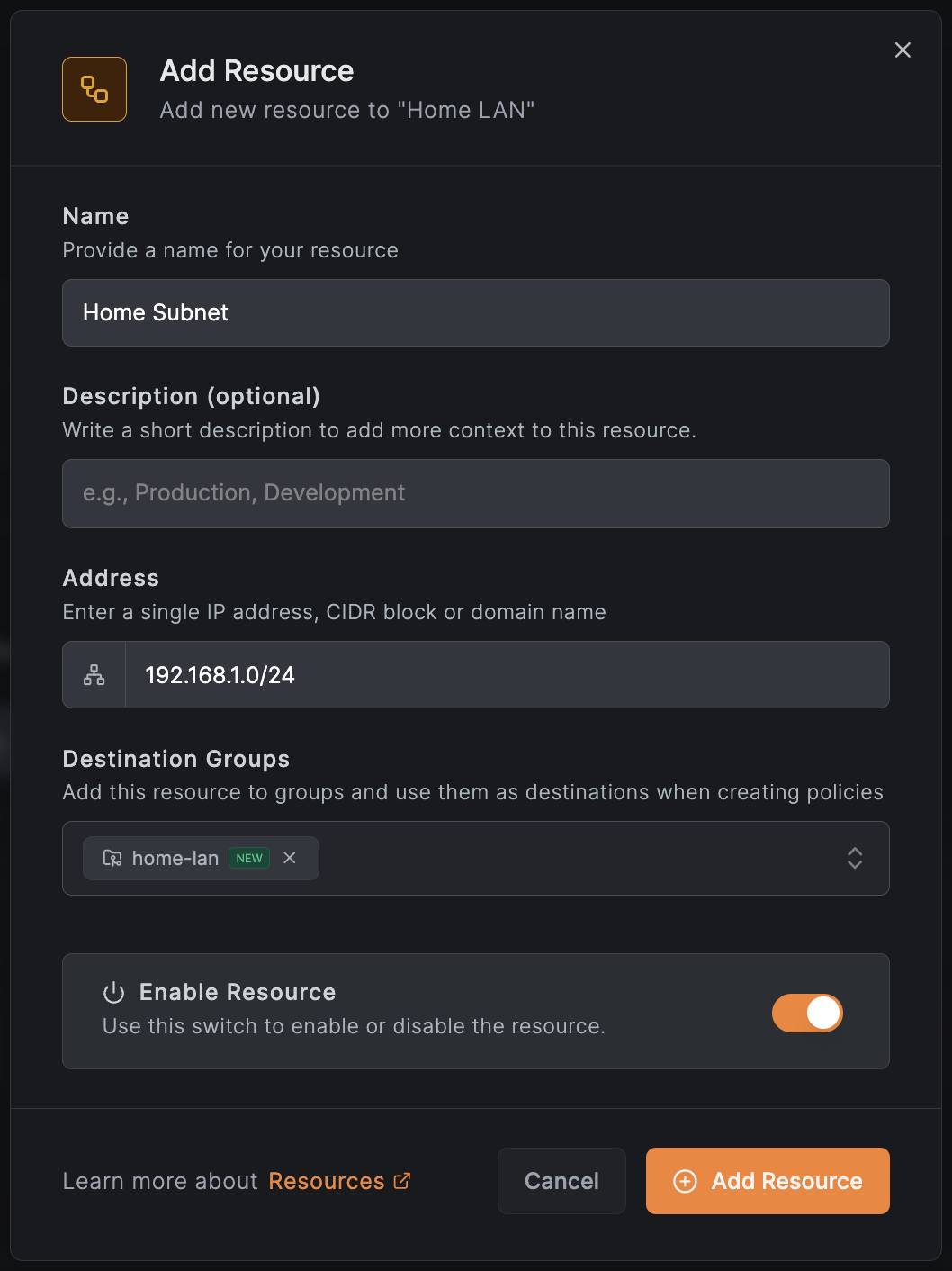Toggle the resource off using the orange switch
Viewport: 952px width, 1271px height.
[x=807, y=1013]
